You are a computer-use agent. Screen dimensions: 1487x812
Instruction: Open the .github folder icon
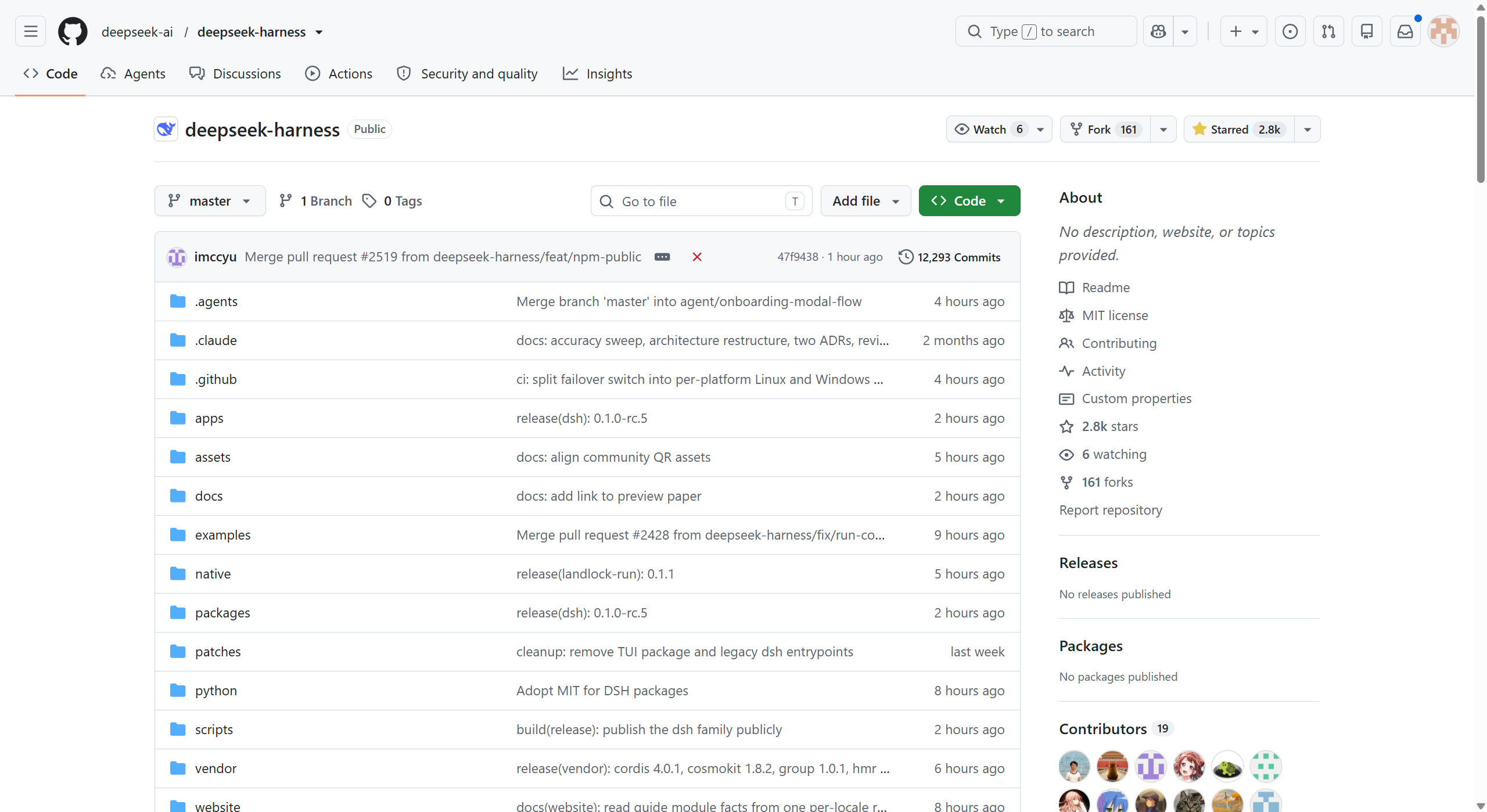[x=178, y=379]
